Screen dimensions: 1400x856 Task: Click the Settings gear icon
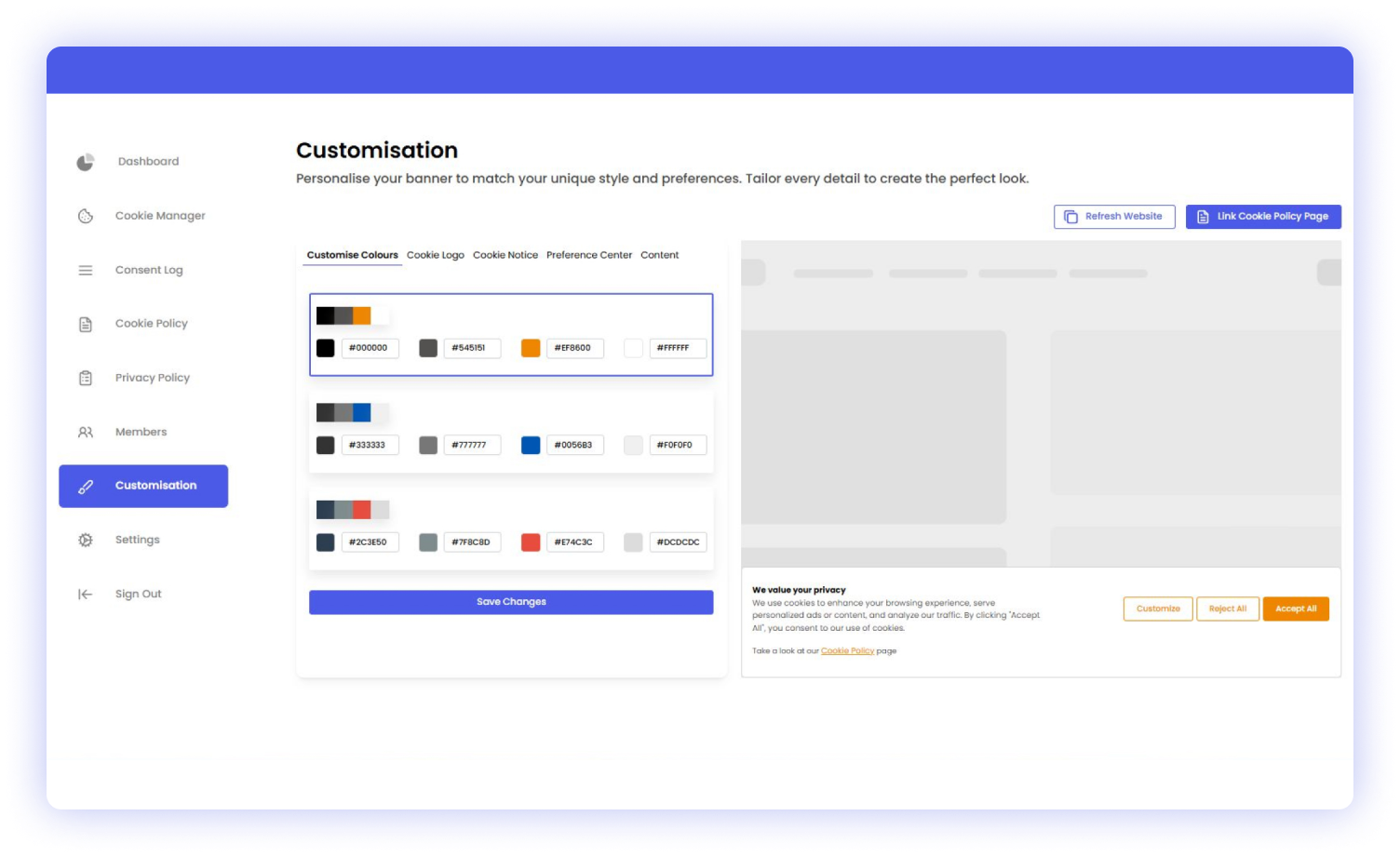86,540
